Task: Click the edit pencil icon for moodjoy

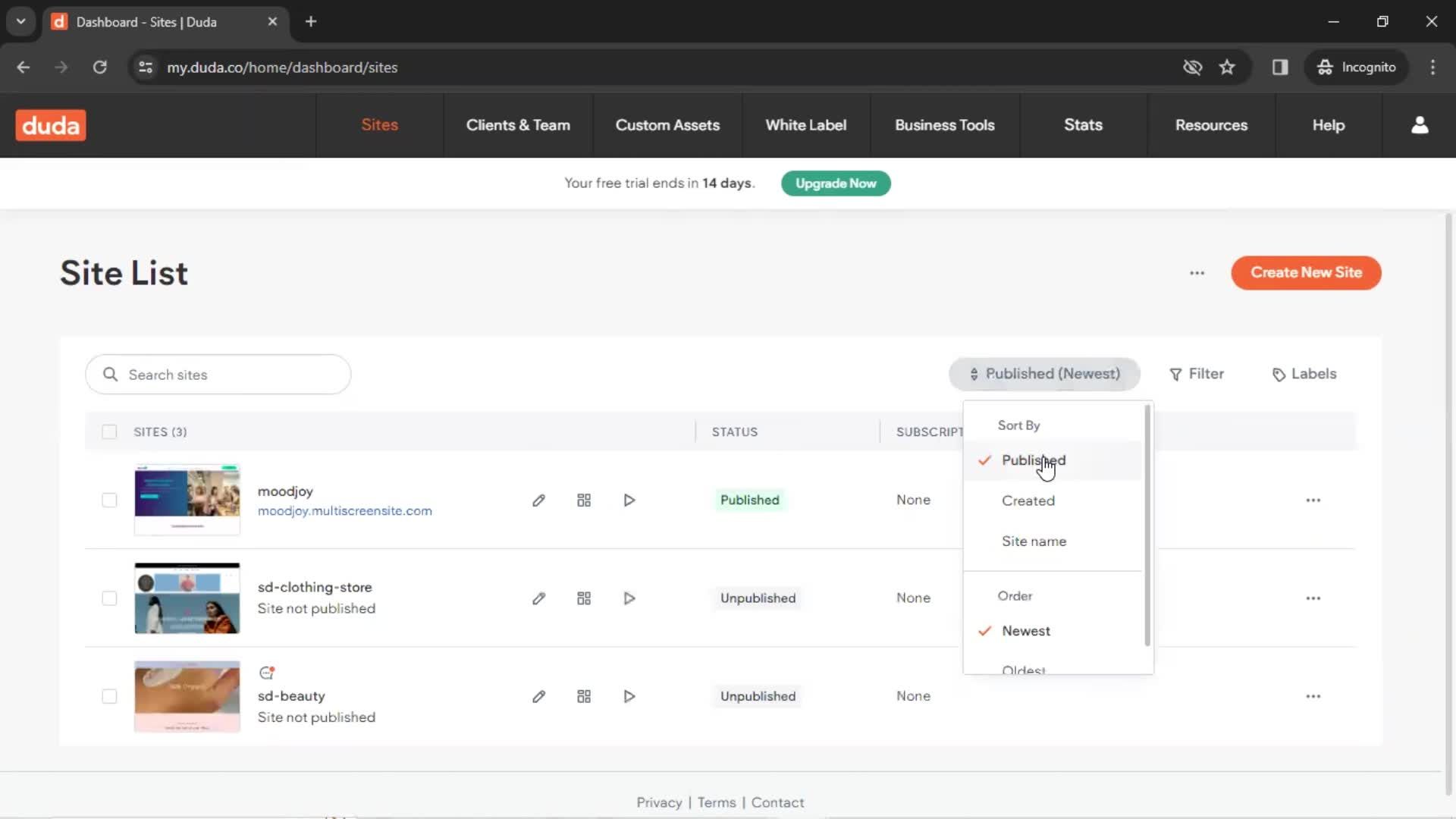Action: [538, 500]
